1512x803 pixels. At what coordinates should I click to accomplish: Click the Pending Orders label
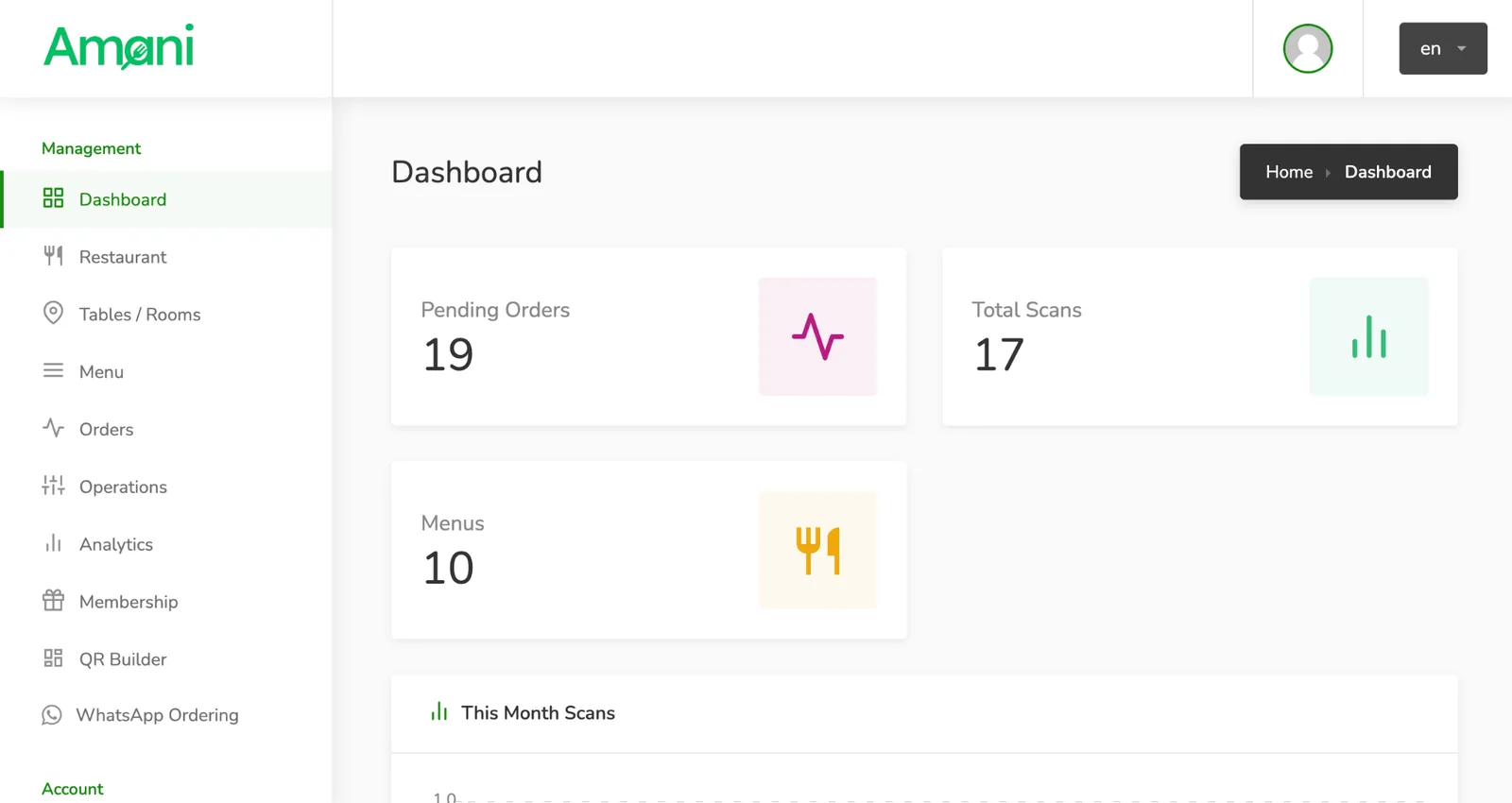click(x=495, y=310)
